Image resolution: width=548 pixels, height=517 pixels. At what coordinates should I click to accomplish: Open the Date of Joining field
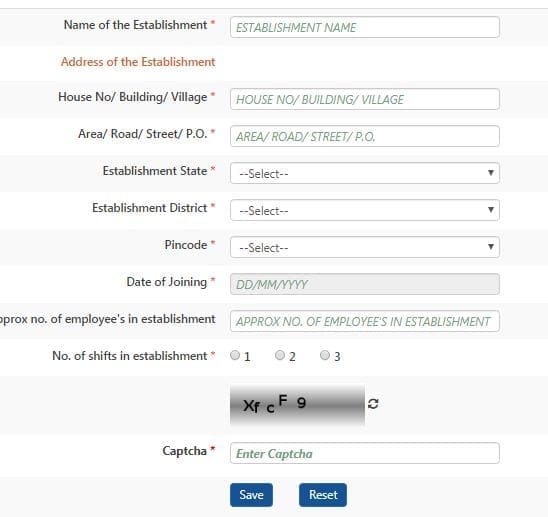click(365, 284)
